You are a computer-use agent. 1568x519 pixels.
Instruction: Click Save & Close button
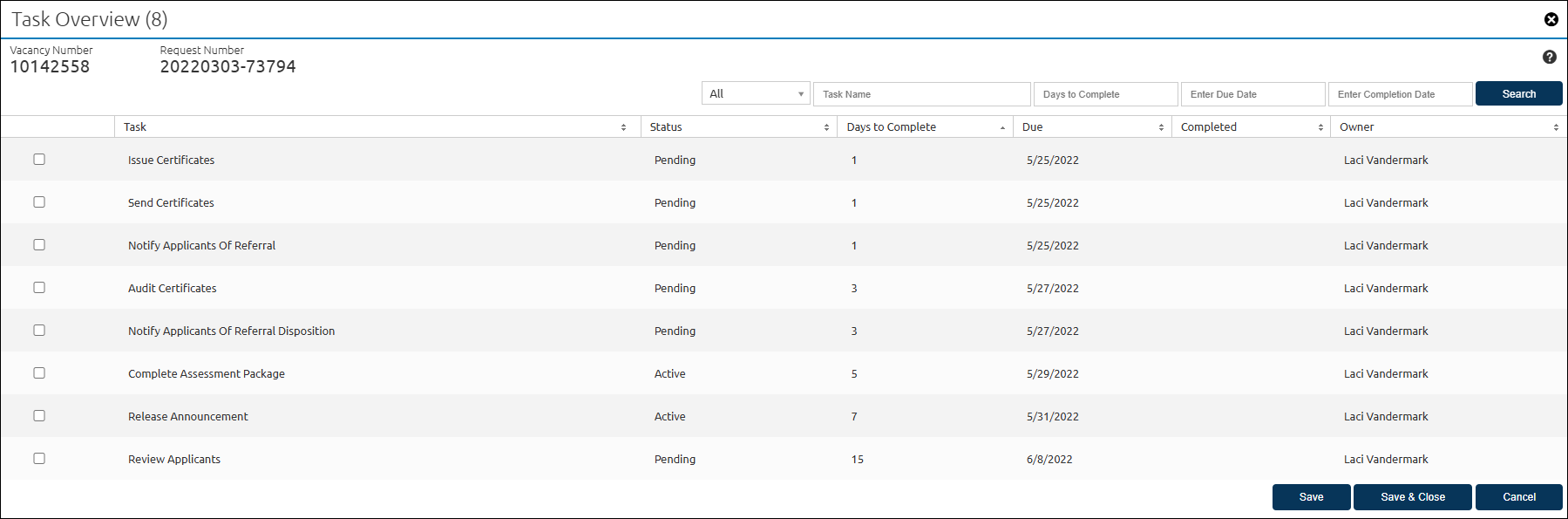[x=1413, y=497]
